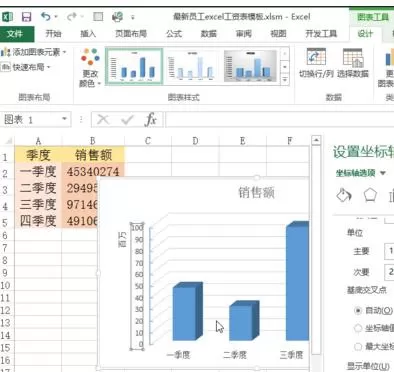The image size is (394, 372).
Task: Select row 1 header
Action: tap(5, 157)
